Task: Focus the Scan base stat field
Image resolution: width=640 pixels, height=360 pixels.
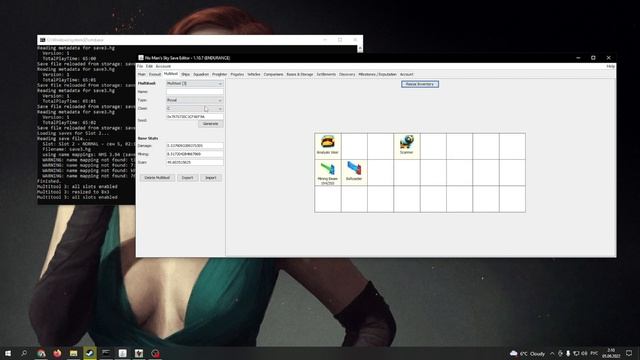Action: [x=194, y=162]
